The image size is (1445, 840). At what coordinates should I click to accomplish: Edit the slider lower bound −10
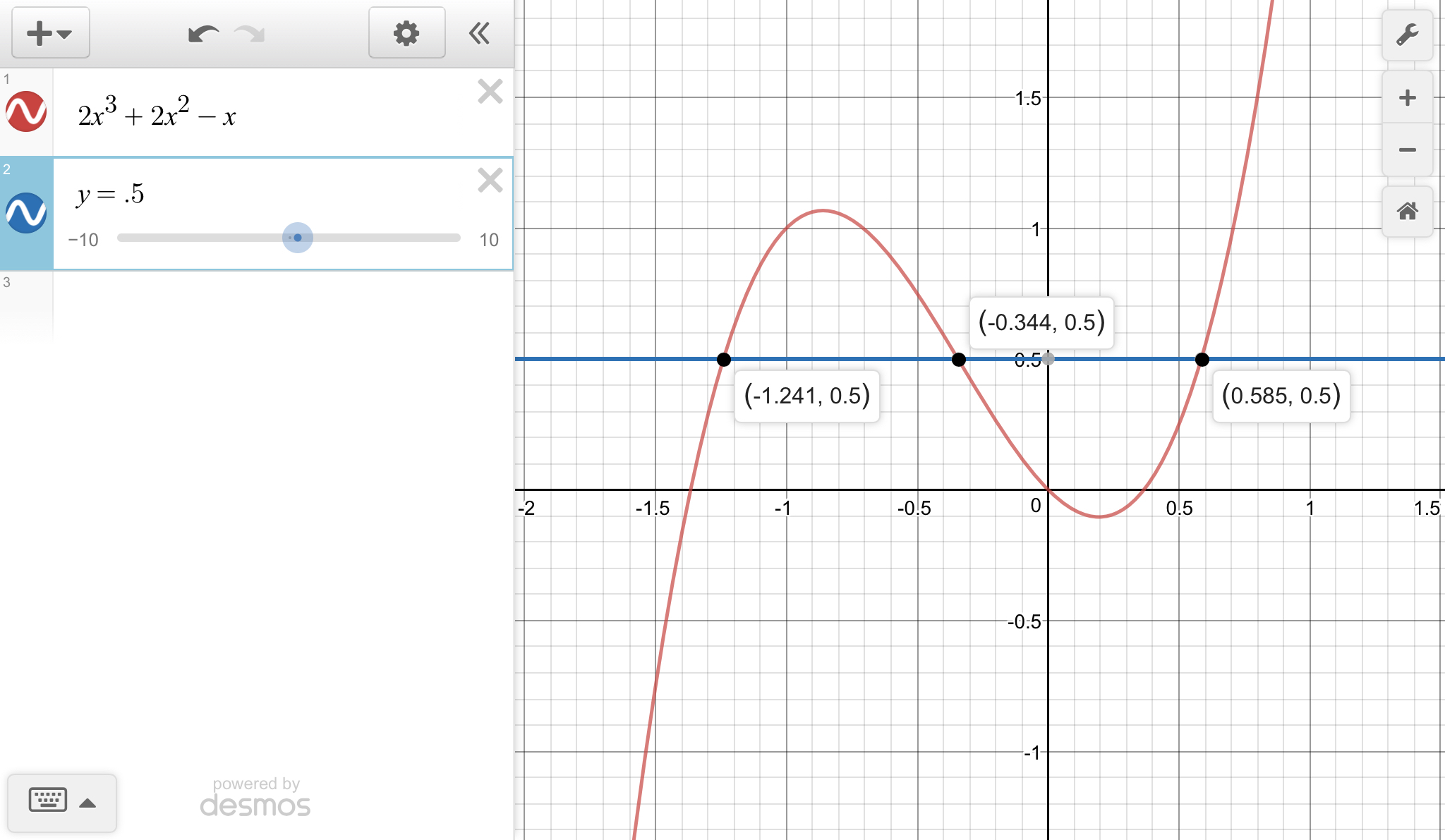click(83, 240)
